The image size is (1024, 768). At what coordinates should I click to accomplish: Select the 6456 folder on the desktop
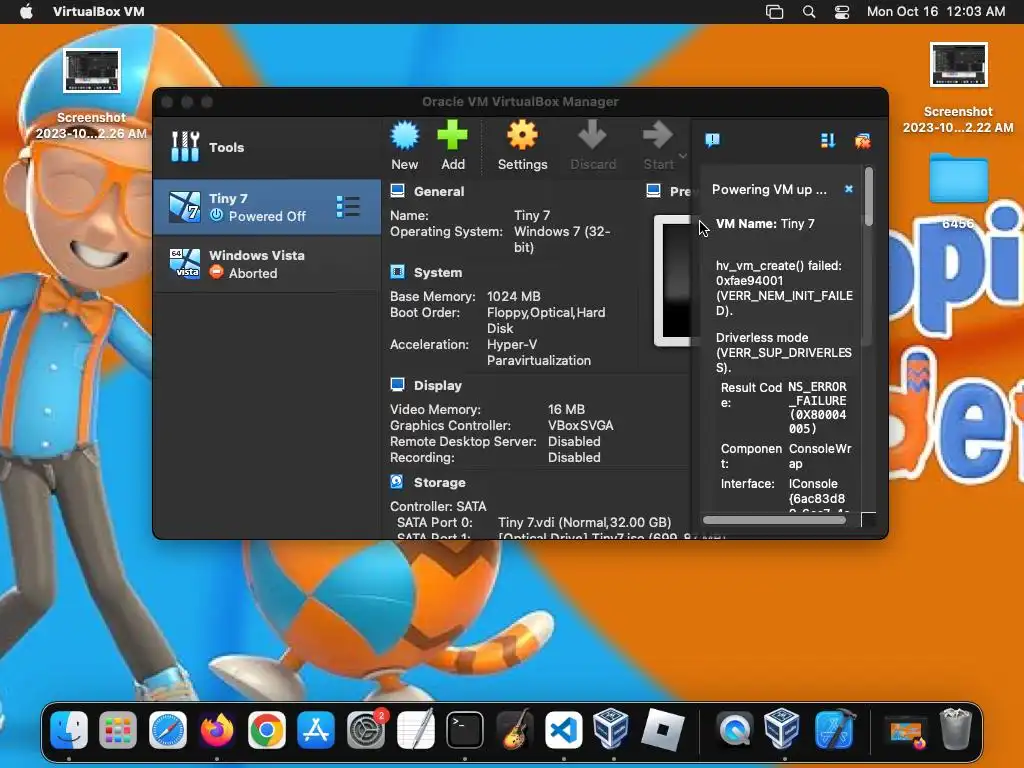pyautogui.click(x=958, y=191)
